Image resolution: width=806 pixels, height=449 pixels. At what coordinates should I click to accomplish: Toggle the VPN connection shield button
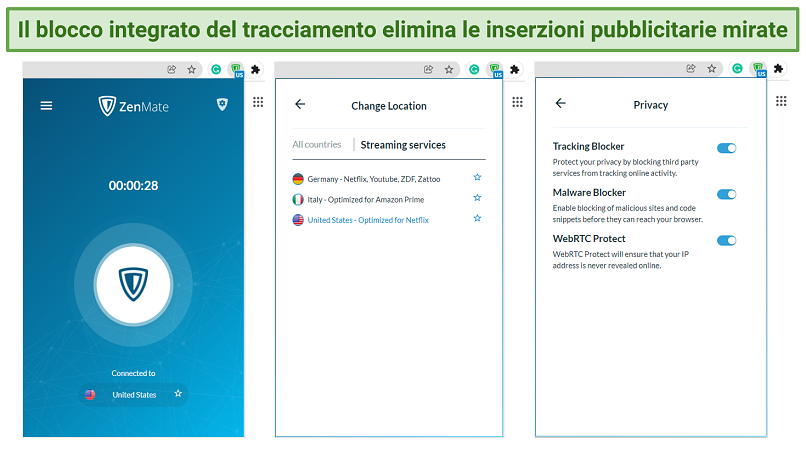(x=133, y=284)
